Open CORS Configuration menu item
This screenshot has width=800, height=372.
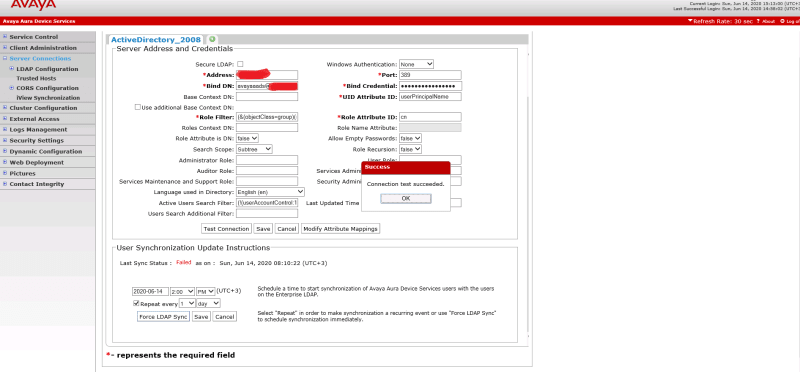(47, 88)
